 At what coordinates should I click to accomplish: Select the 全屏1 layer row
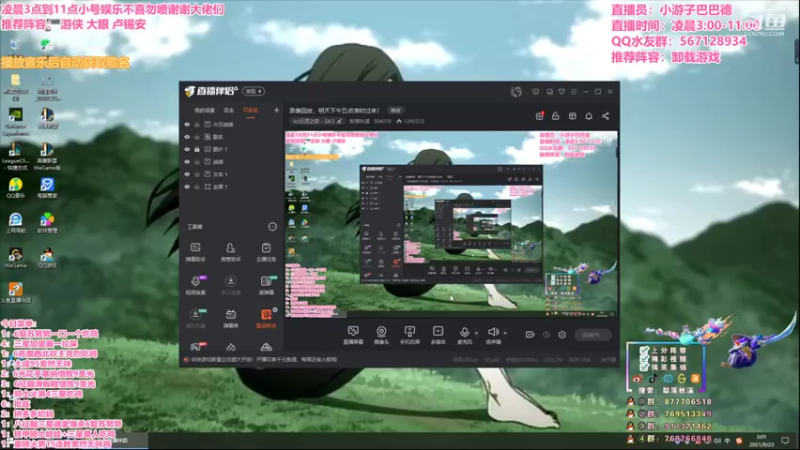232,187
